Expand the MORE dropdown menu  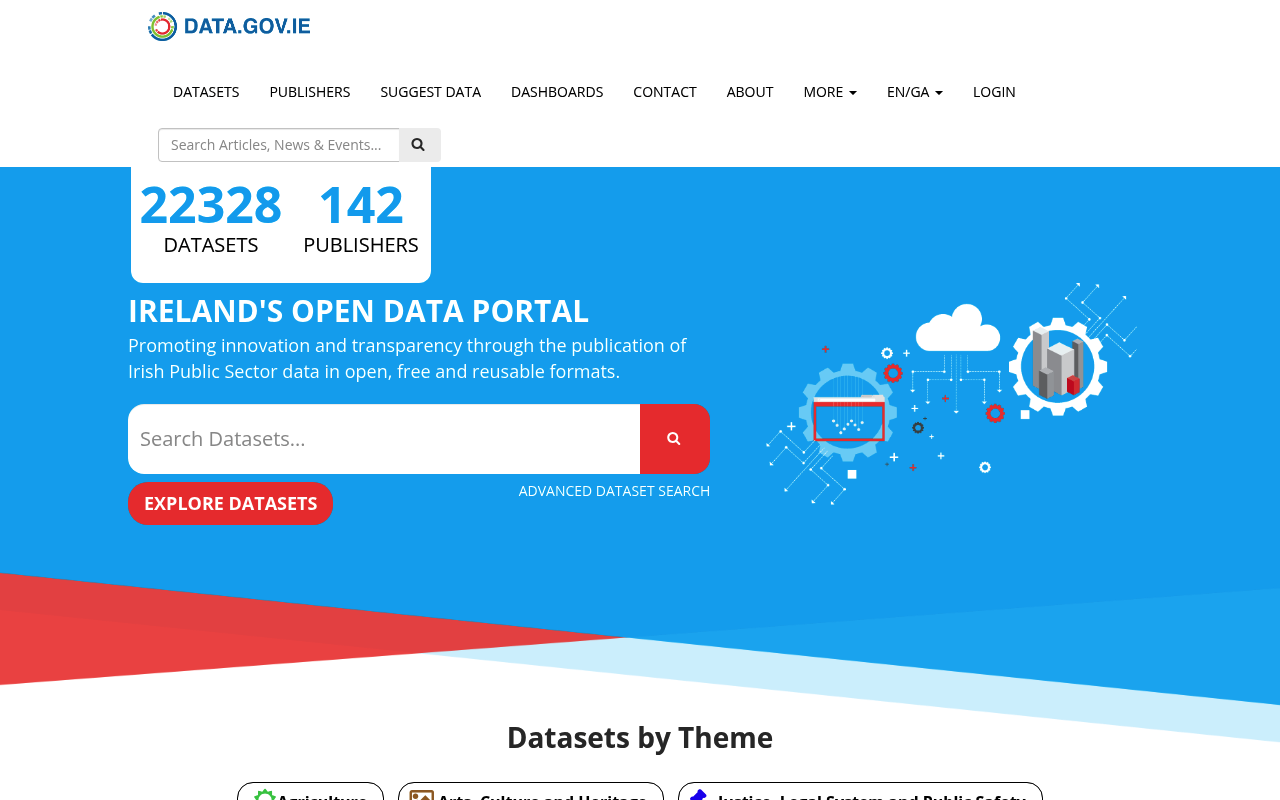(x=830, y=92)
